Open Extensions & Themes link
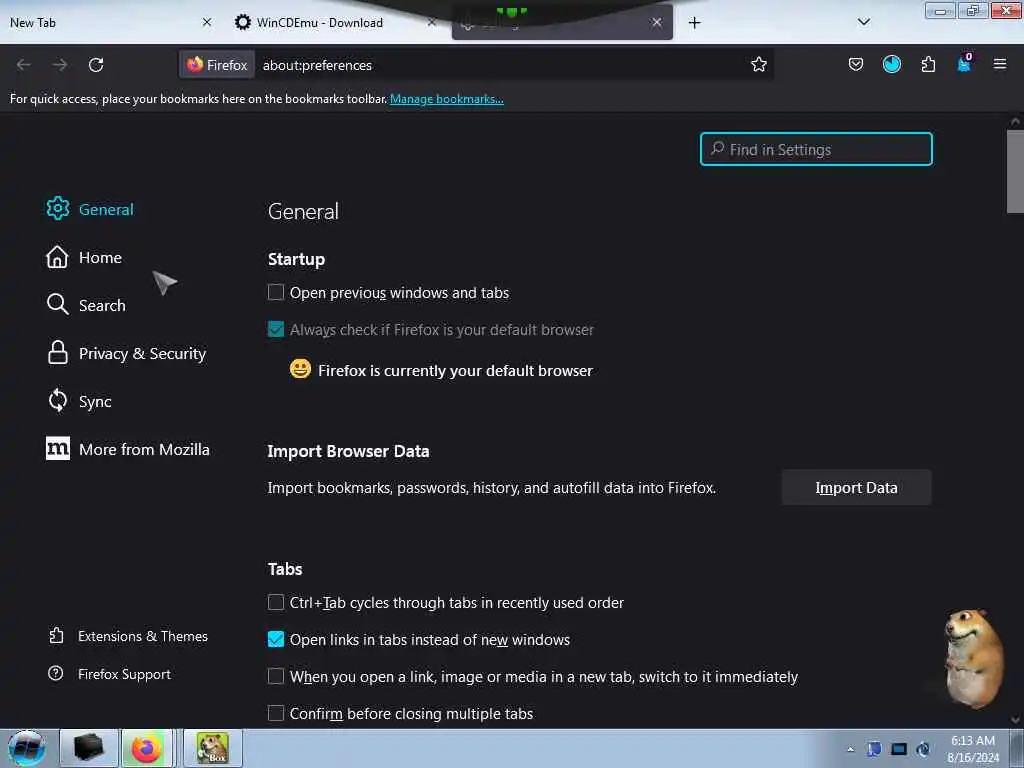Screen dimensions: 1024x768 (x=128, y=636)
